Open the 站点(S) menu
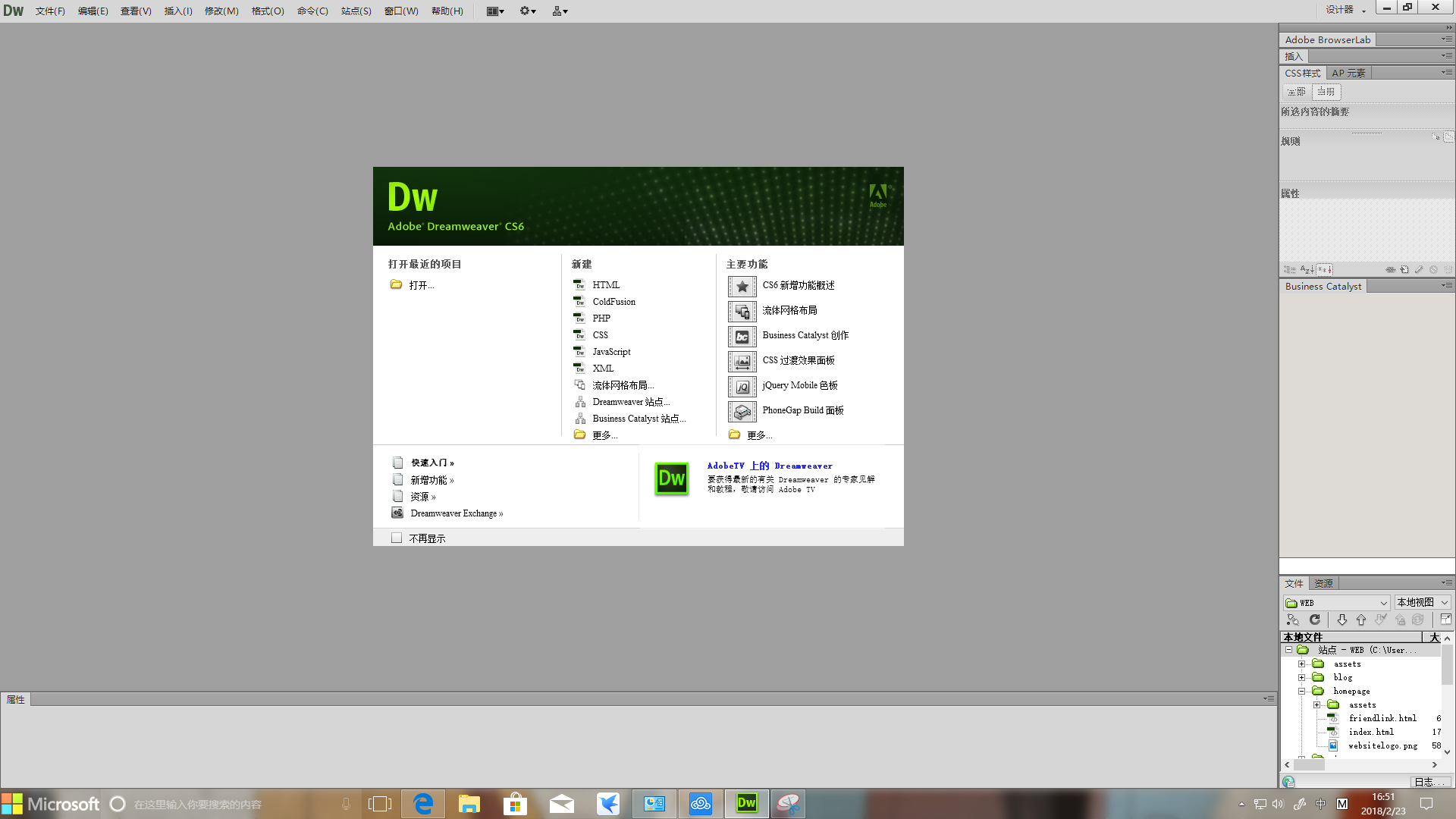Viewport: 1456px width, 819px height. click(x=356, y=11)
